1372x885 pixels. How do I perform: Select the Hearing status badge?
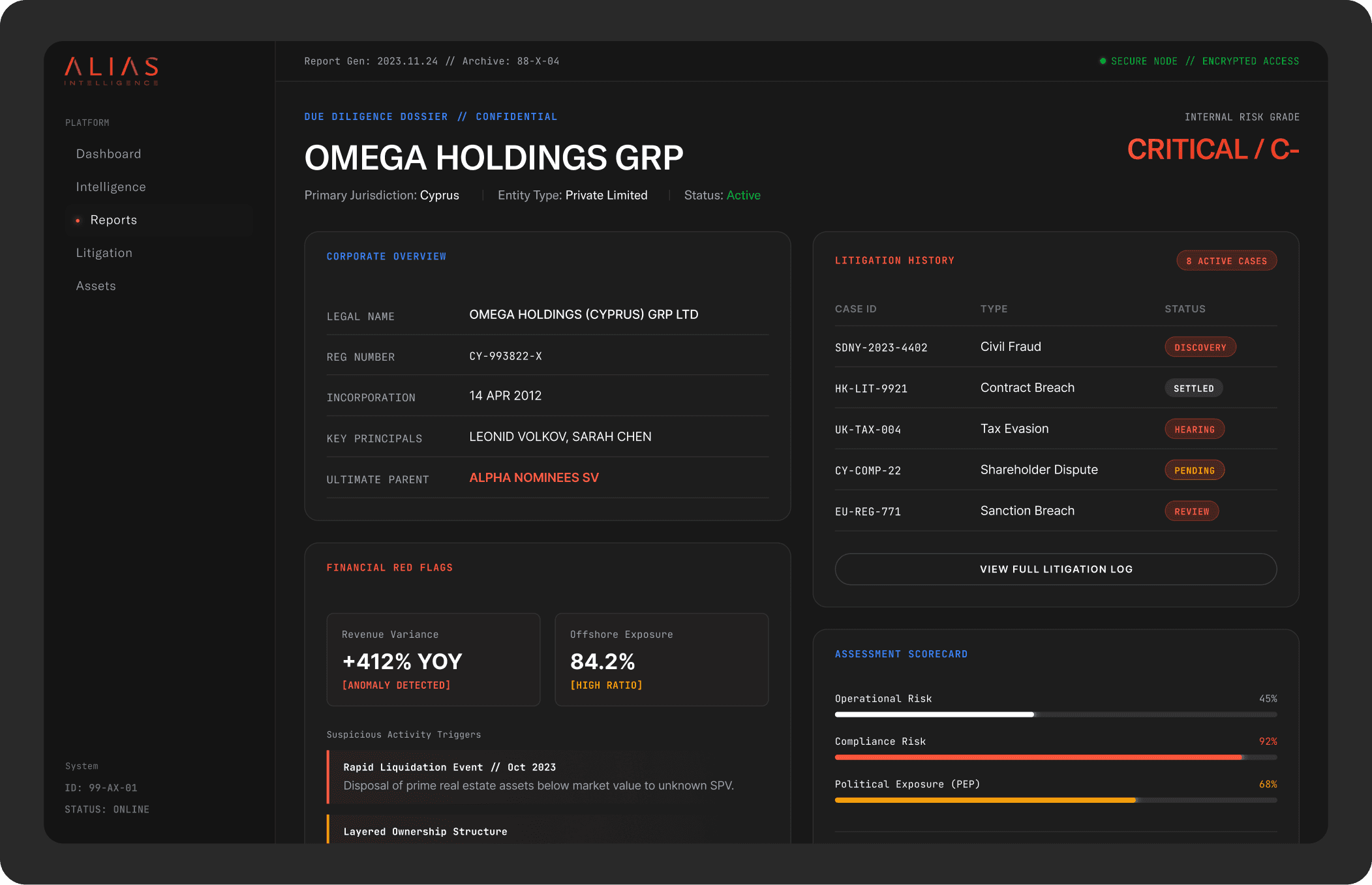click(1194, 430)
